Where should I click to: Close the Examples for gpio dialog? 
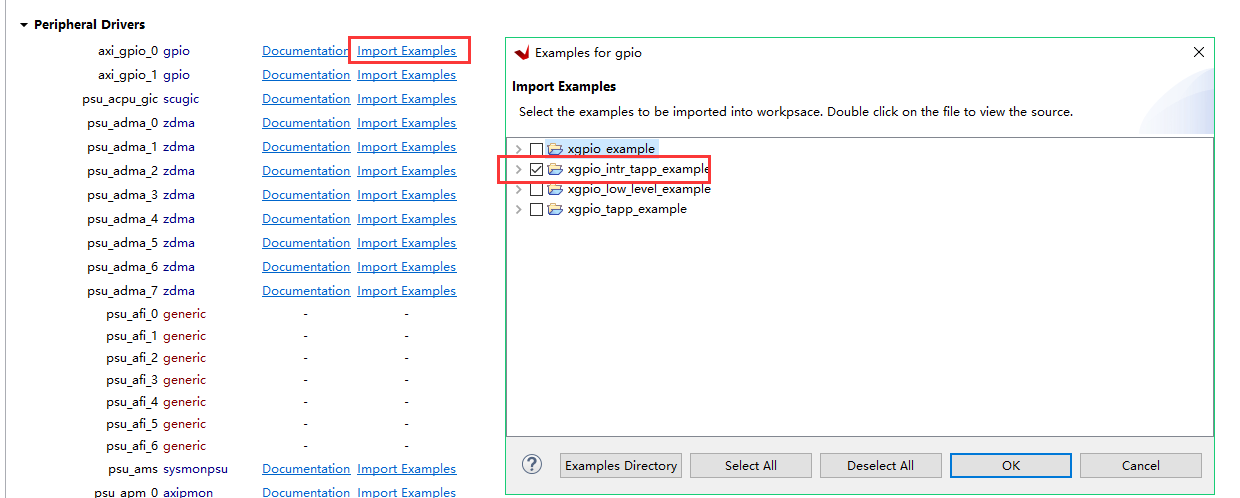tap(1199, 52)
